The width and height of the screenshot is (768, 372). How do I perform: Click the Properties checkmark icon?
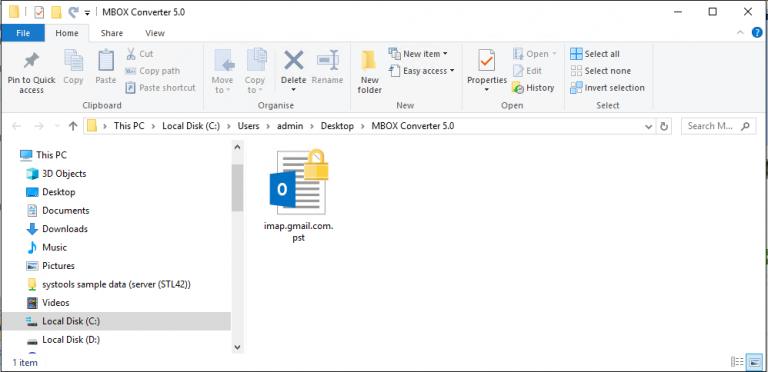point(487,61)
